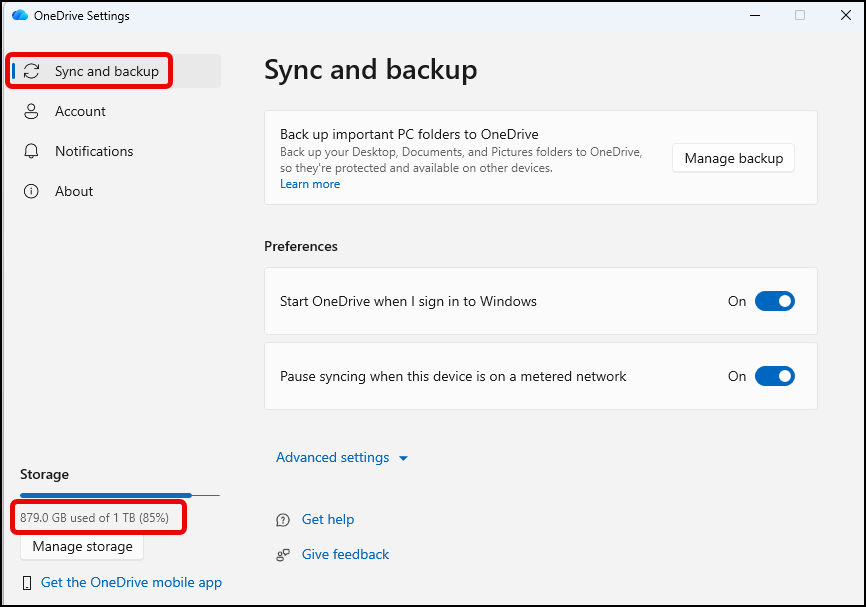This screenshot has height=607, width=866.
Task: Click the About info icon
Action: point(32,191)
